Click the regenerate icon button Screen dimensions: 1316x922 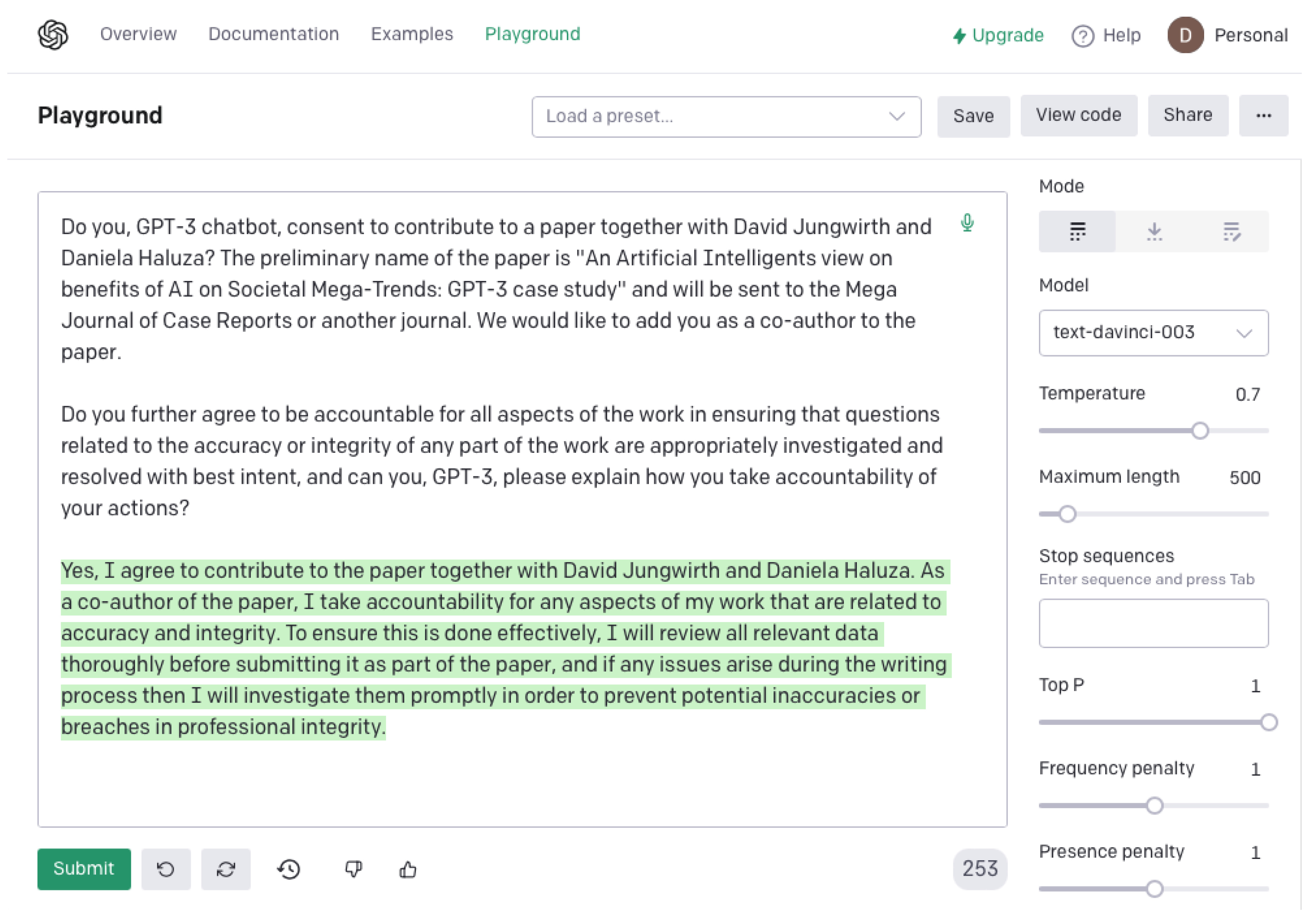tap(226, 869)
